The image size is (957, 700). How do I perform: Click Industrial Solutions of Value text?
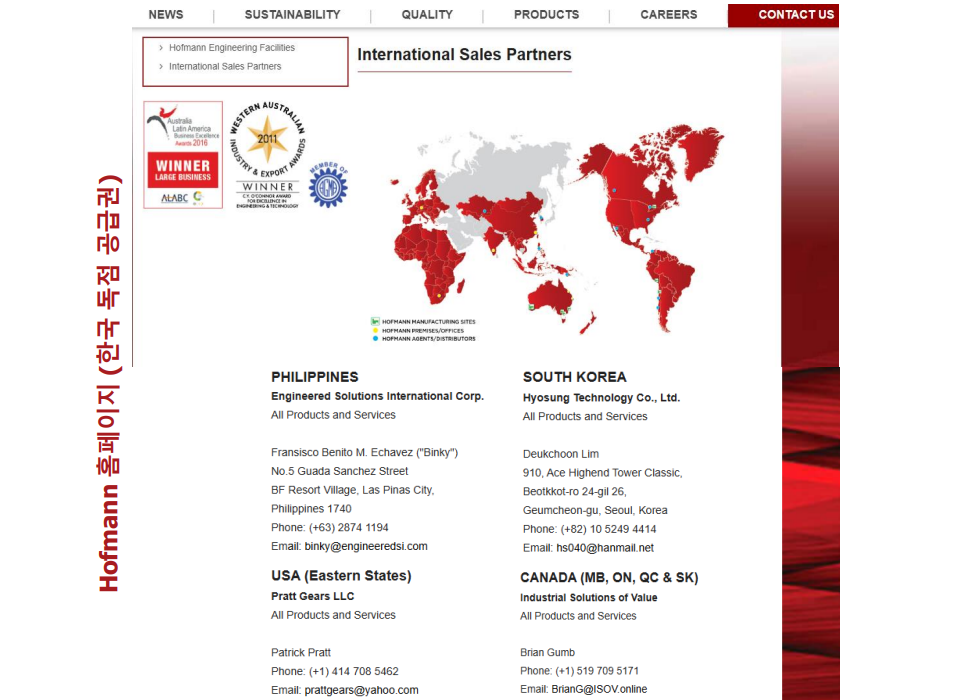(588, 597)
